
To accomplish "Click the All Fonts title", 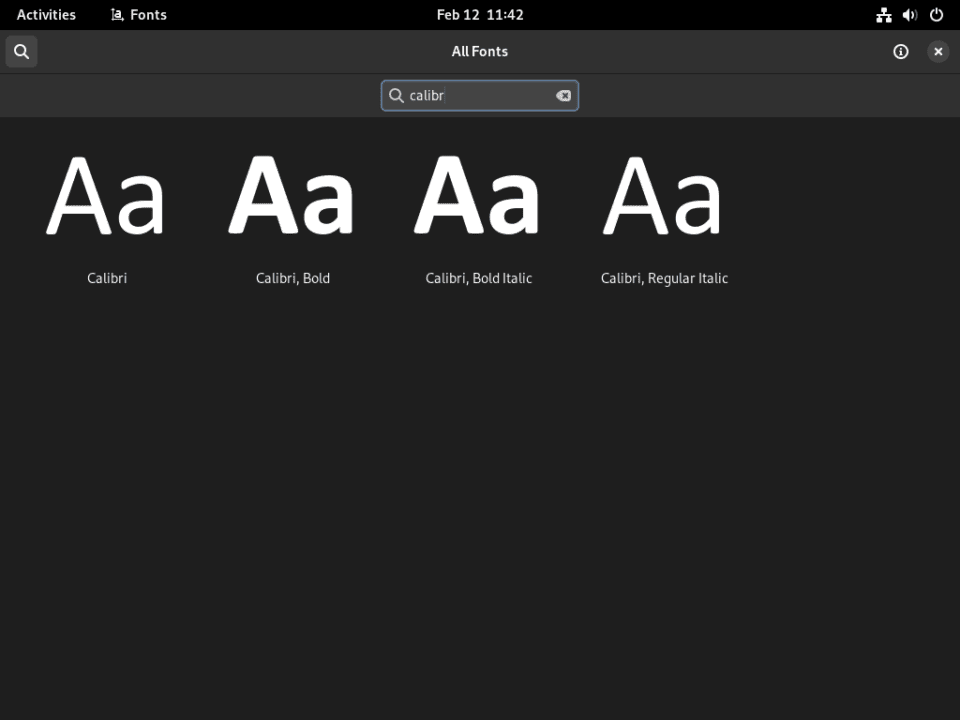I will [x=479, y=51].
